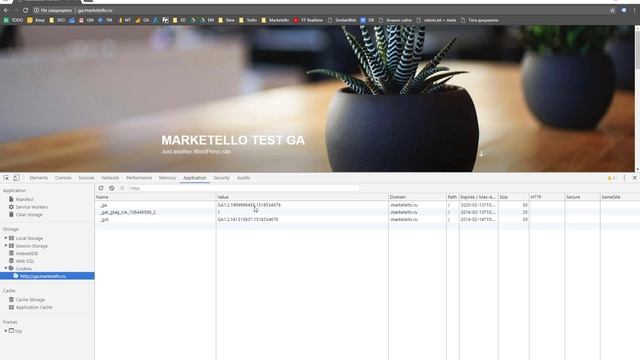Open Cache Storage in the sidebar
This screenshot has width=640, height=360.
coord(30,300)
